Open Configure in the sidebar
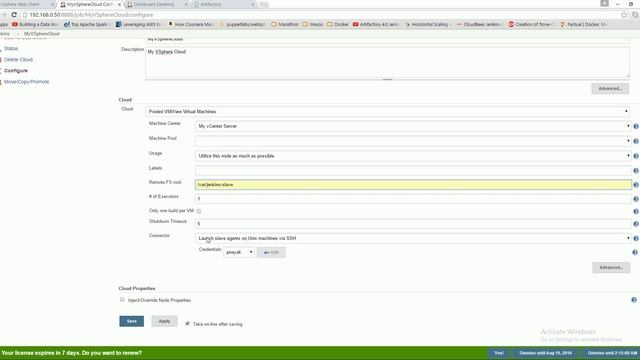Viewport: 640px width, 360px height. (16, 71)
